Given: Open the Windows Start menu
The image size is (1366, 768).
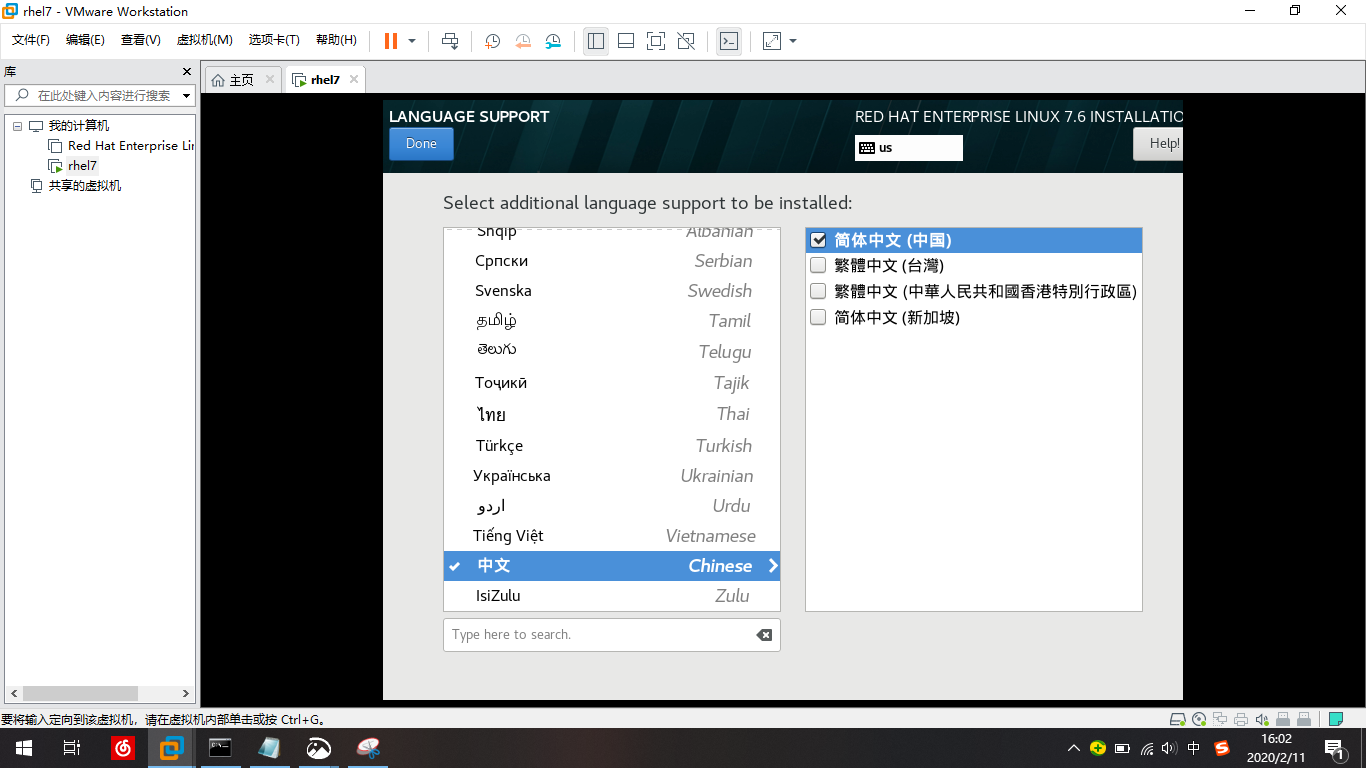Looking at the screenshot, I should (x=24, y=747).
